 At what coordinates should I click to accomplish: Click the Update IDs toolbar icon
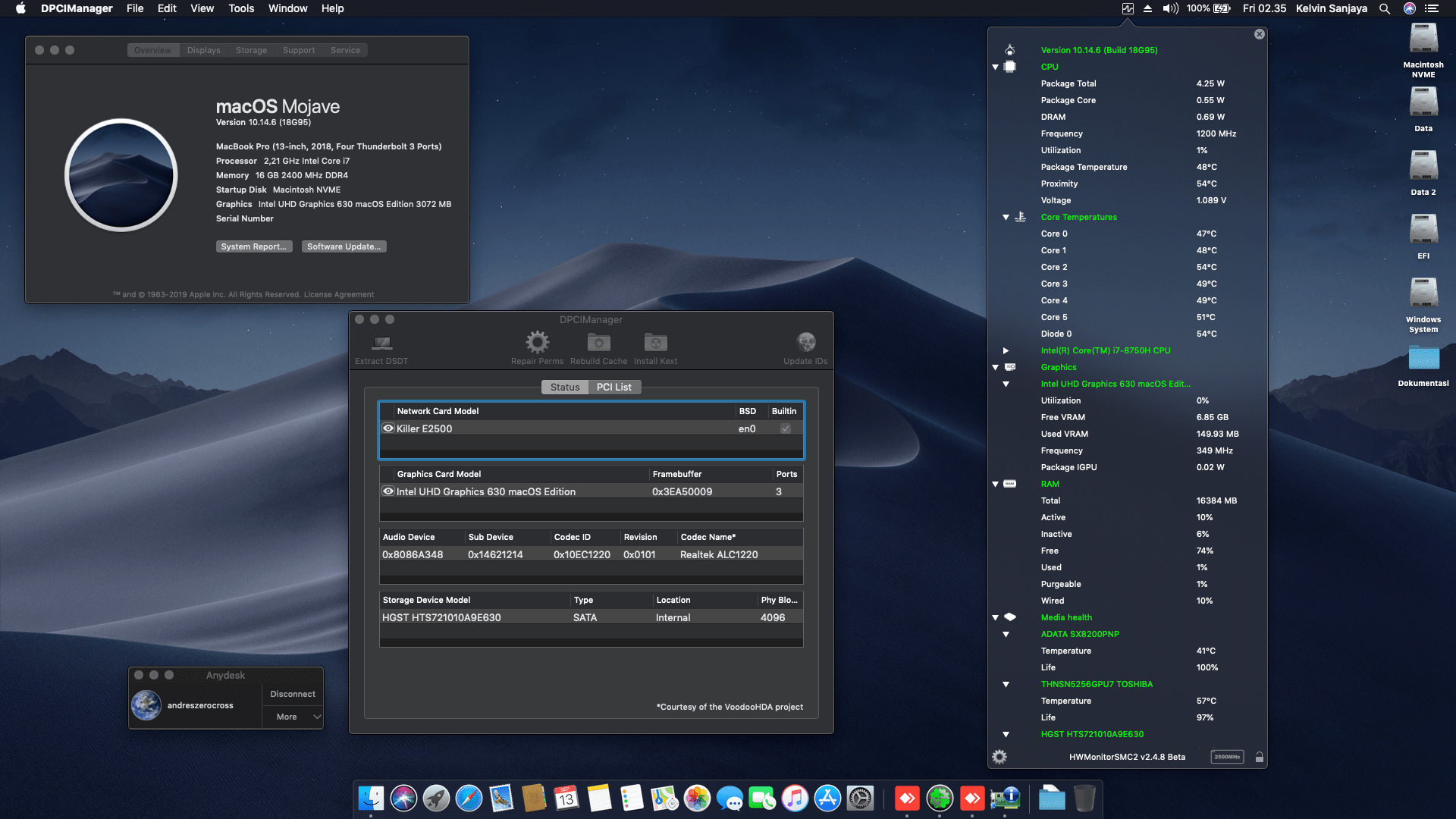[805, 343]
